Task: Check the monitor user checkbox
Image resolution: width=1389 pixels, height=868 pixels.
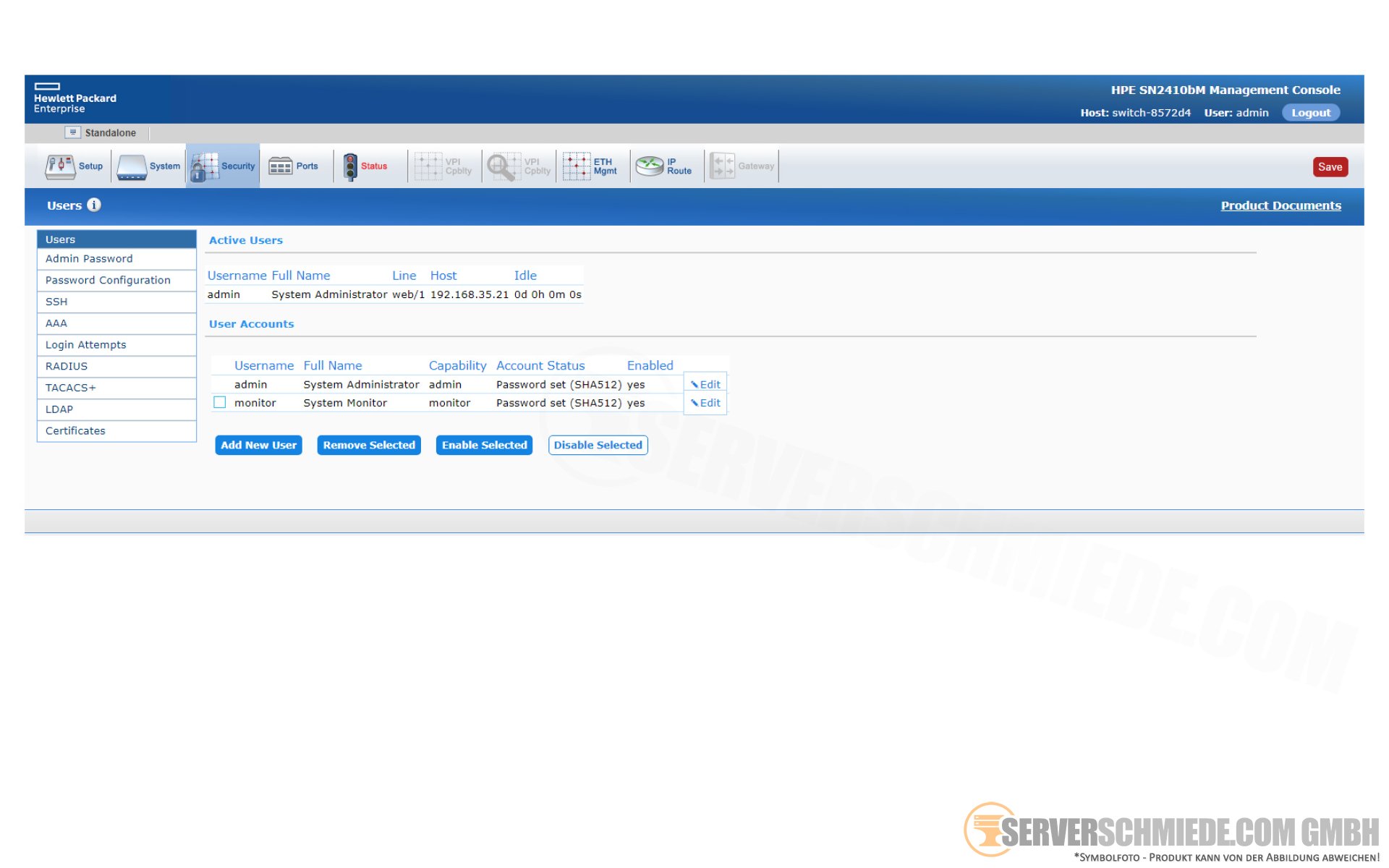Action: [220, 402]
